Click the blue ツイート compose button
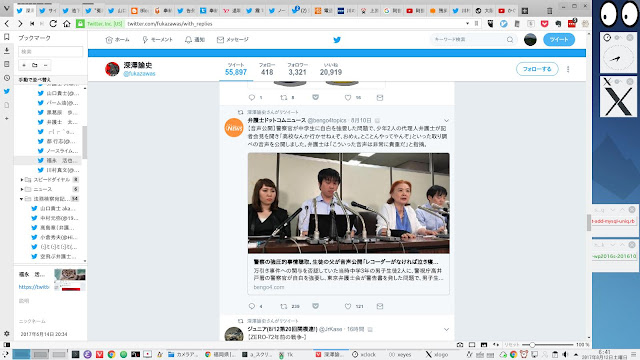The width and height of the screenshot is (640, 360). coord(559,40)
